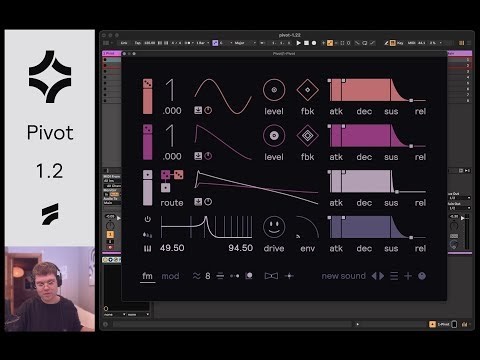
Task: Toggle the Key map mode button in Ableton
Action: click(400, 43)
